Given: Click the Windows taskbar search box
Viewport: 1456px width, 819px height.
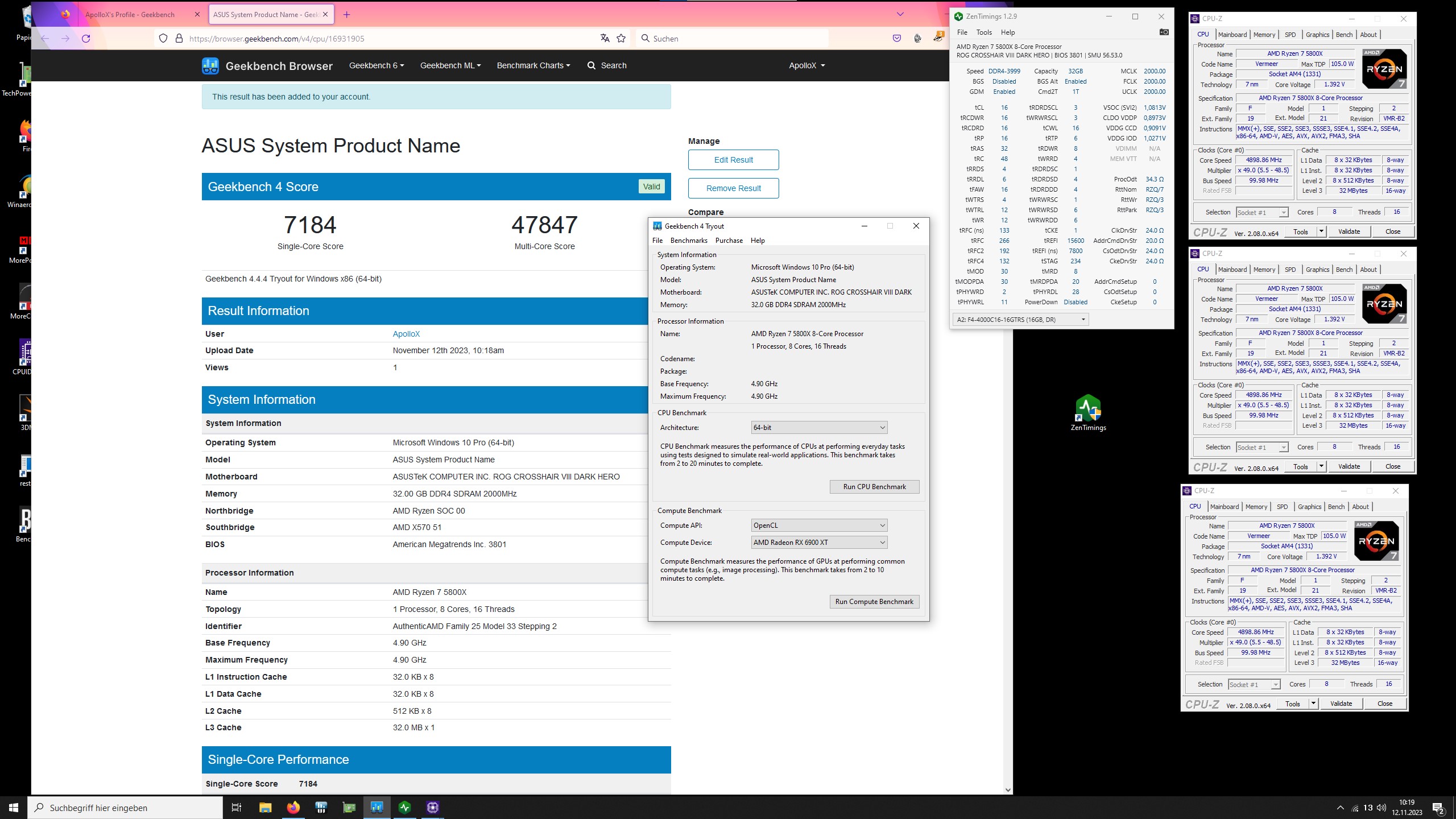Looking at the screenshot, I should pos(125,807).
